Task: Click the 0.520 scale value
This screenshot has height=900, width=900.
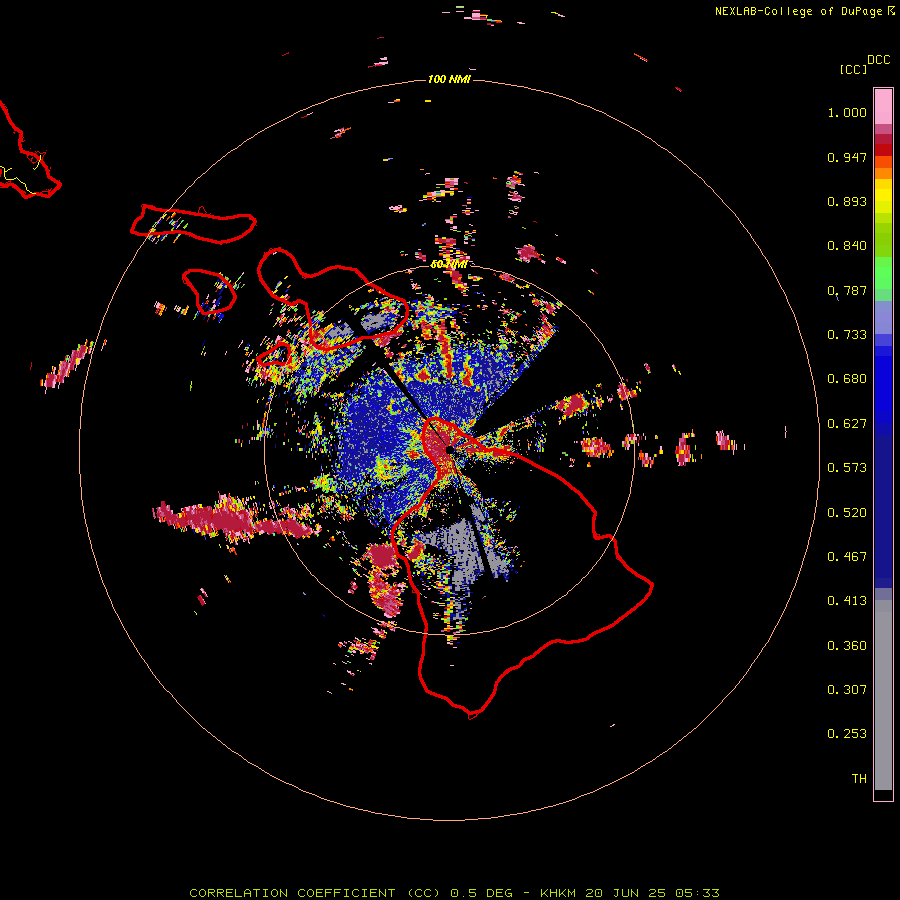Action: (x=847, y=513)
